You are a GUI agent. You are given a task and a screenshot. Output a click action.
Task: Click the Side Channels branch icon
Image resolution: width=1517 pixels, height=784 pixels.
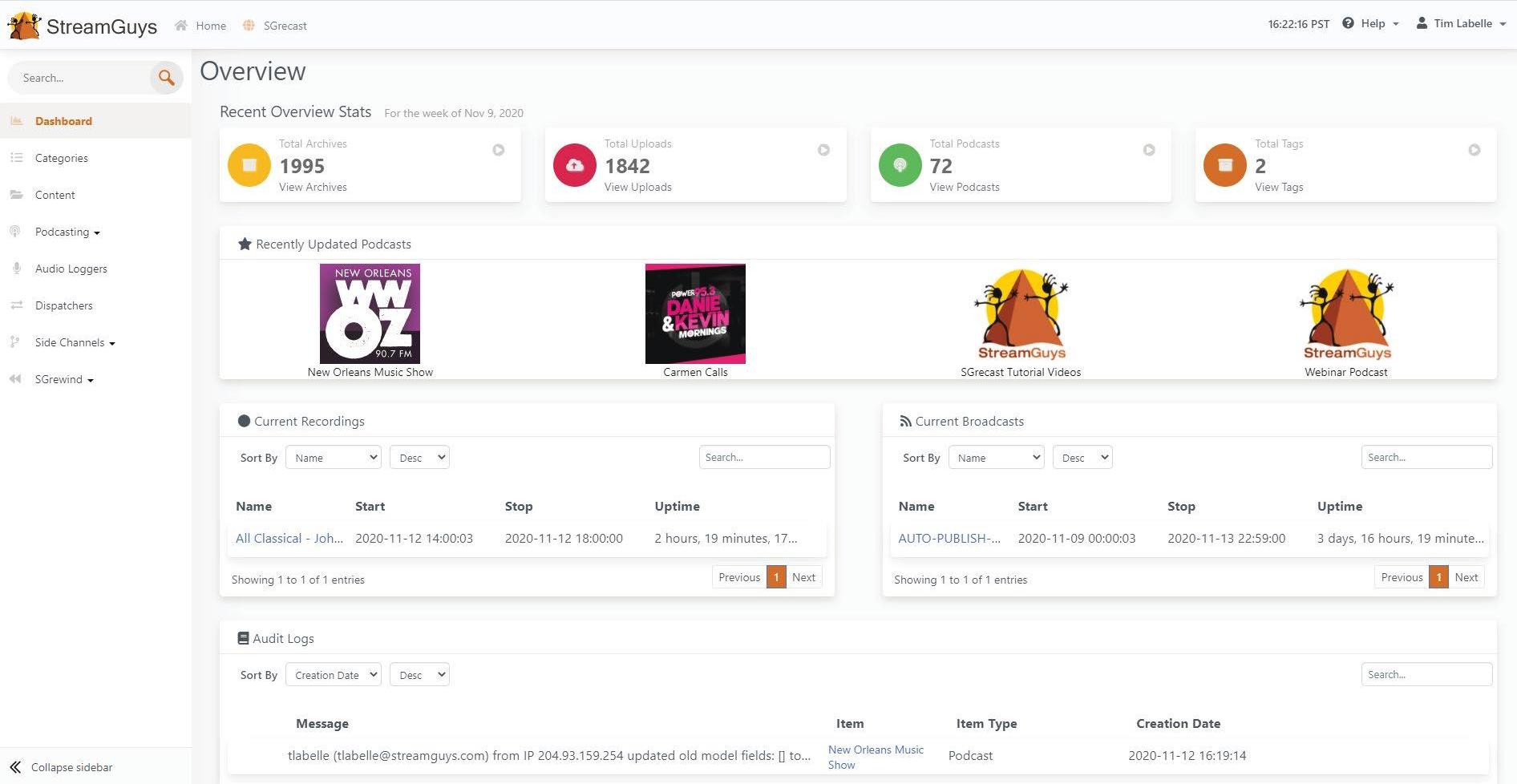[14, 342]
